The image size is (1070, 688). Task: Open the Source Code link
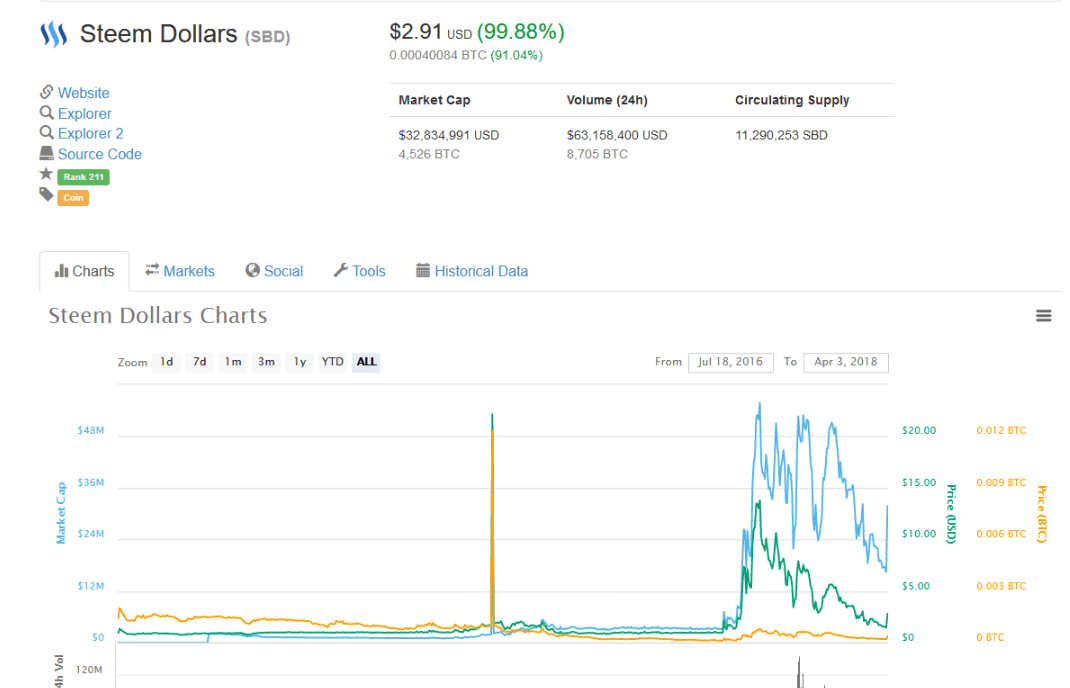click(x=100, y=154)
